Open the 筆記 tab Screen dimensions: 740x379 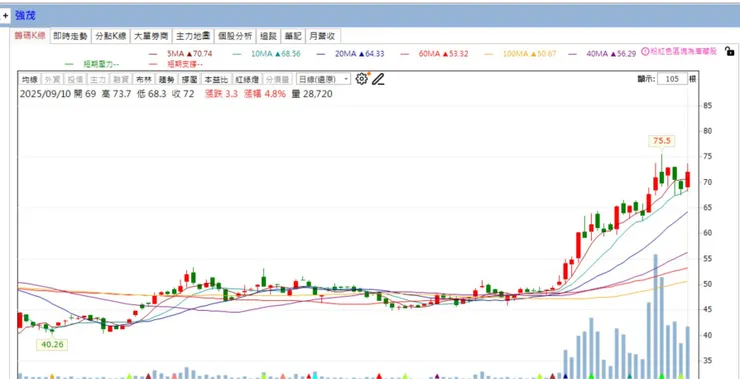(293, 36)
